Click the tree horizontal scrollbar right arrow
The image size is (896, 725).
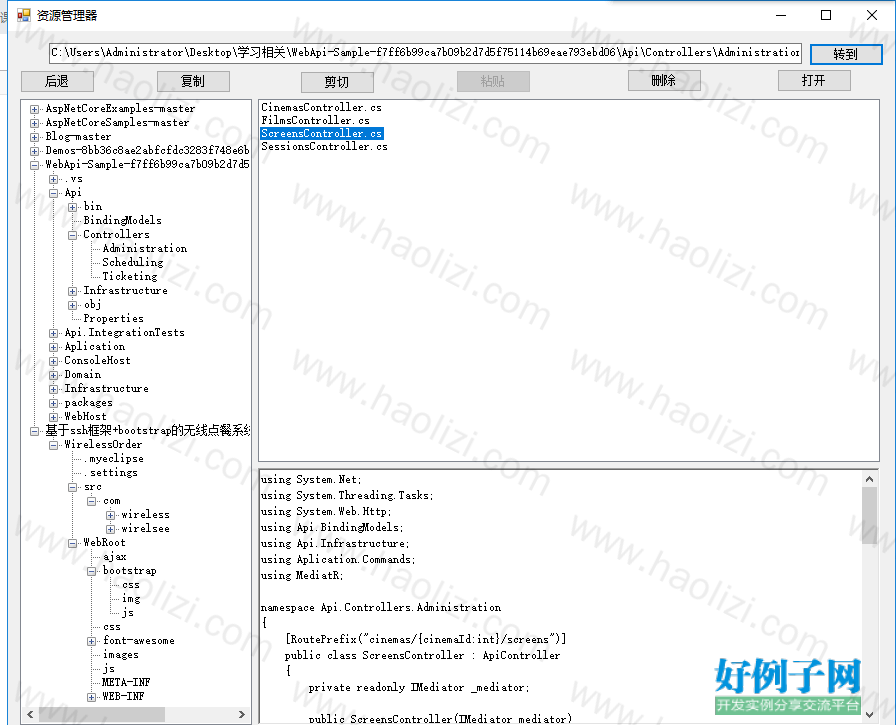tap(242, 715)
